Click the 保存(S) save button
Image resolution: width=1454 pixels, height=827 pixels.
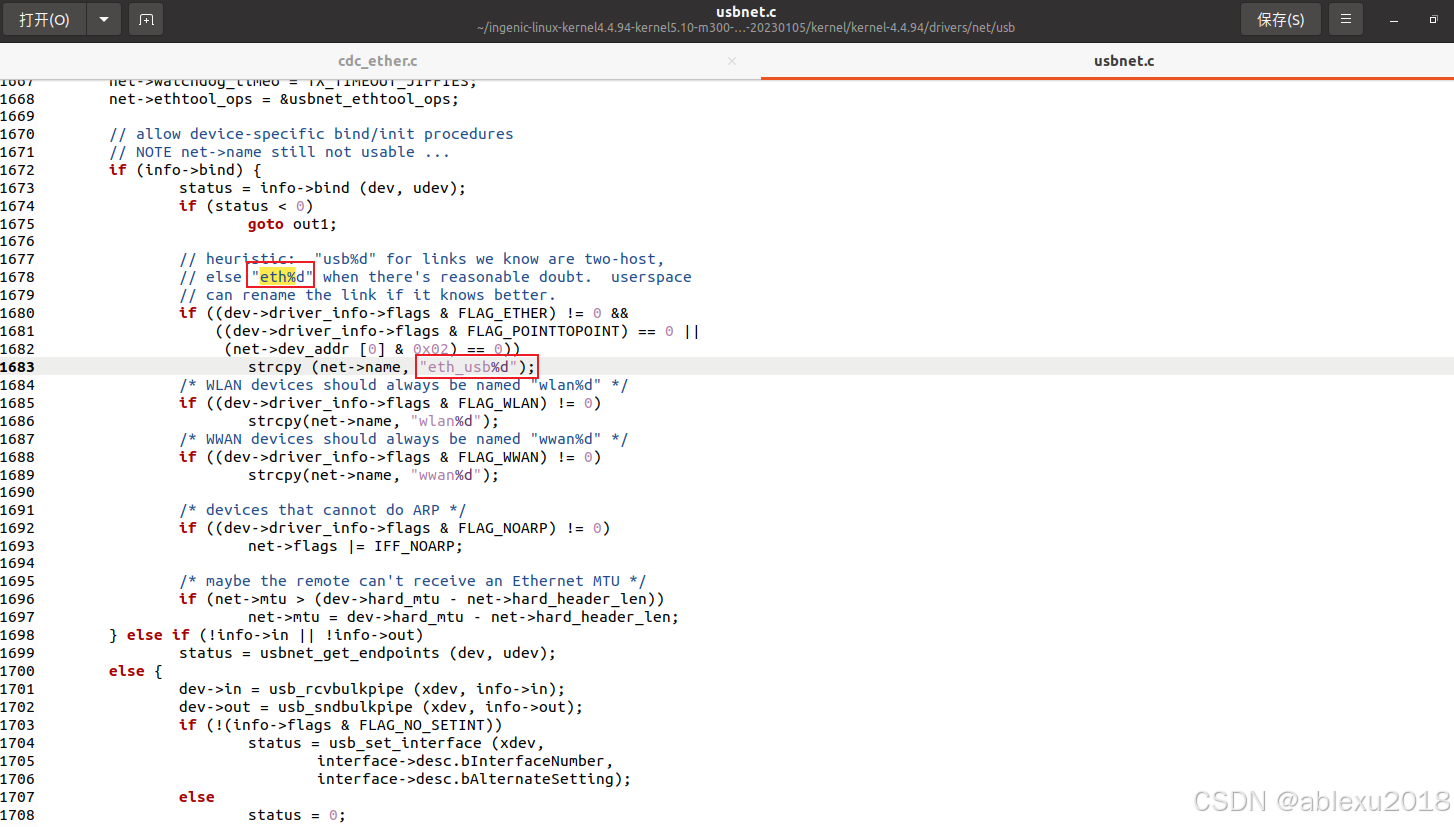click(x=1280, y=19)
